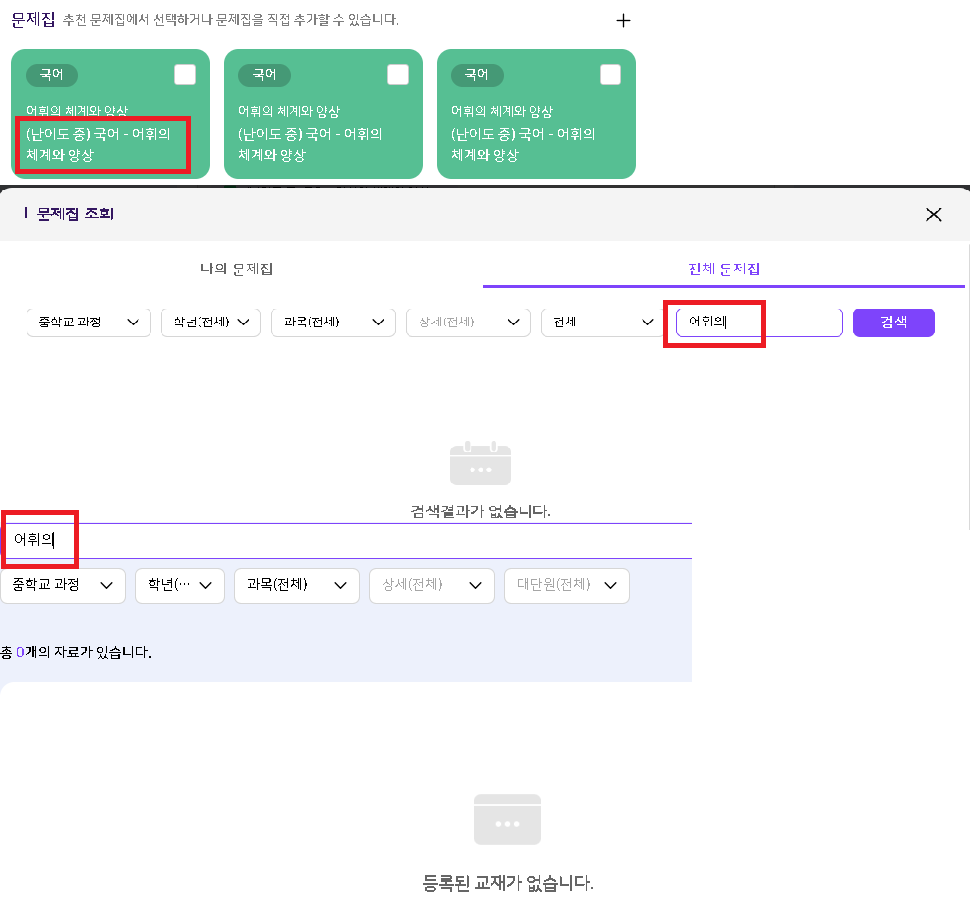The height and width of the screenshot is (905, 971).
Task: Open 학년(전체) dropdown in the 문제집 조회 dialog
Action: pos(210,322)
